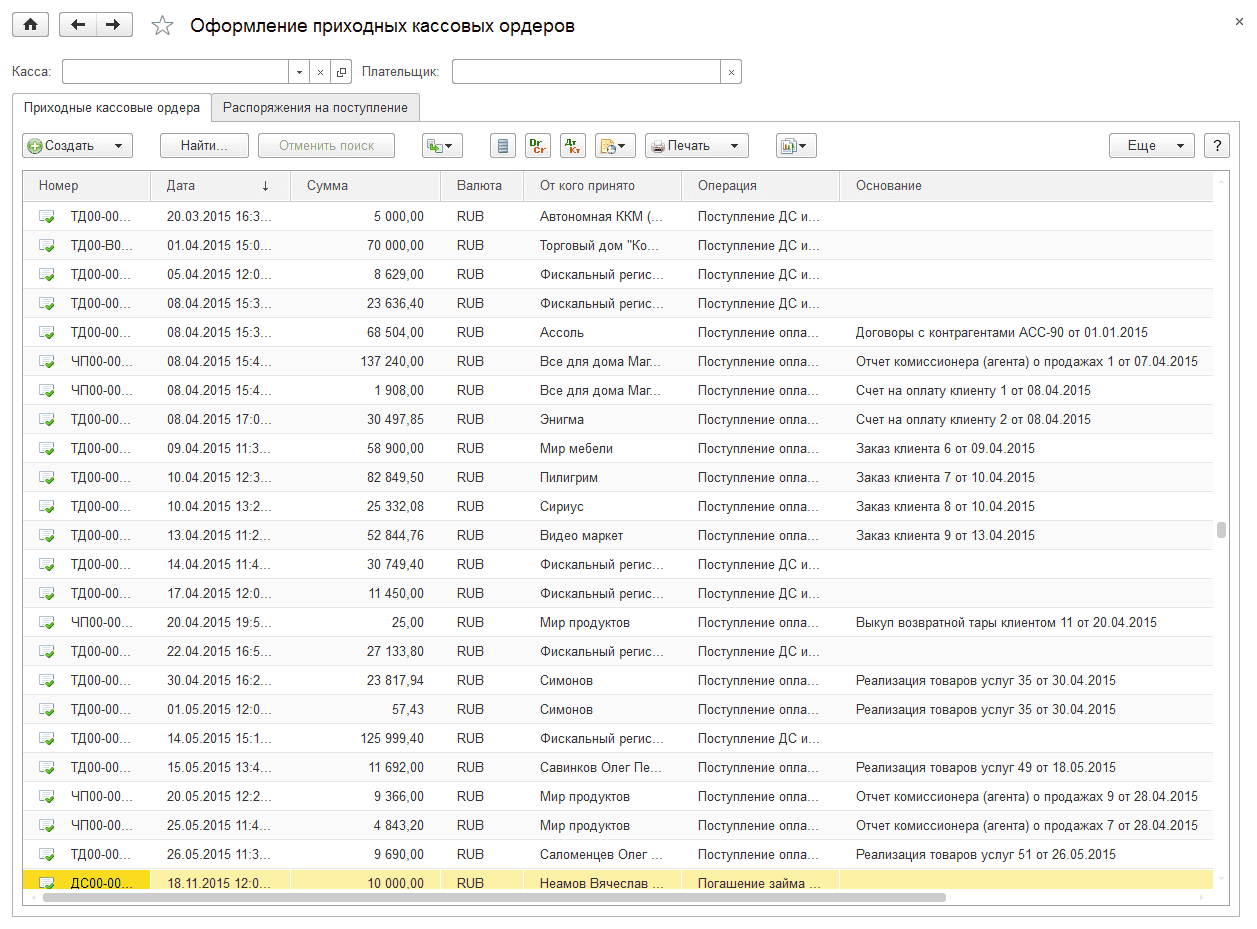Open the green Dt/Ct postings icon
This screenshot has height=929, width=1257.
[538, 146]
